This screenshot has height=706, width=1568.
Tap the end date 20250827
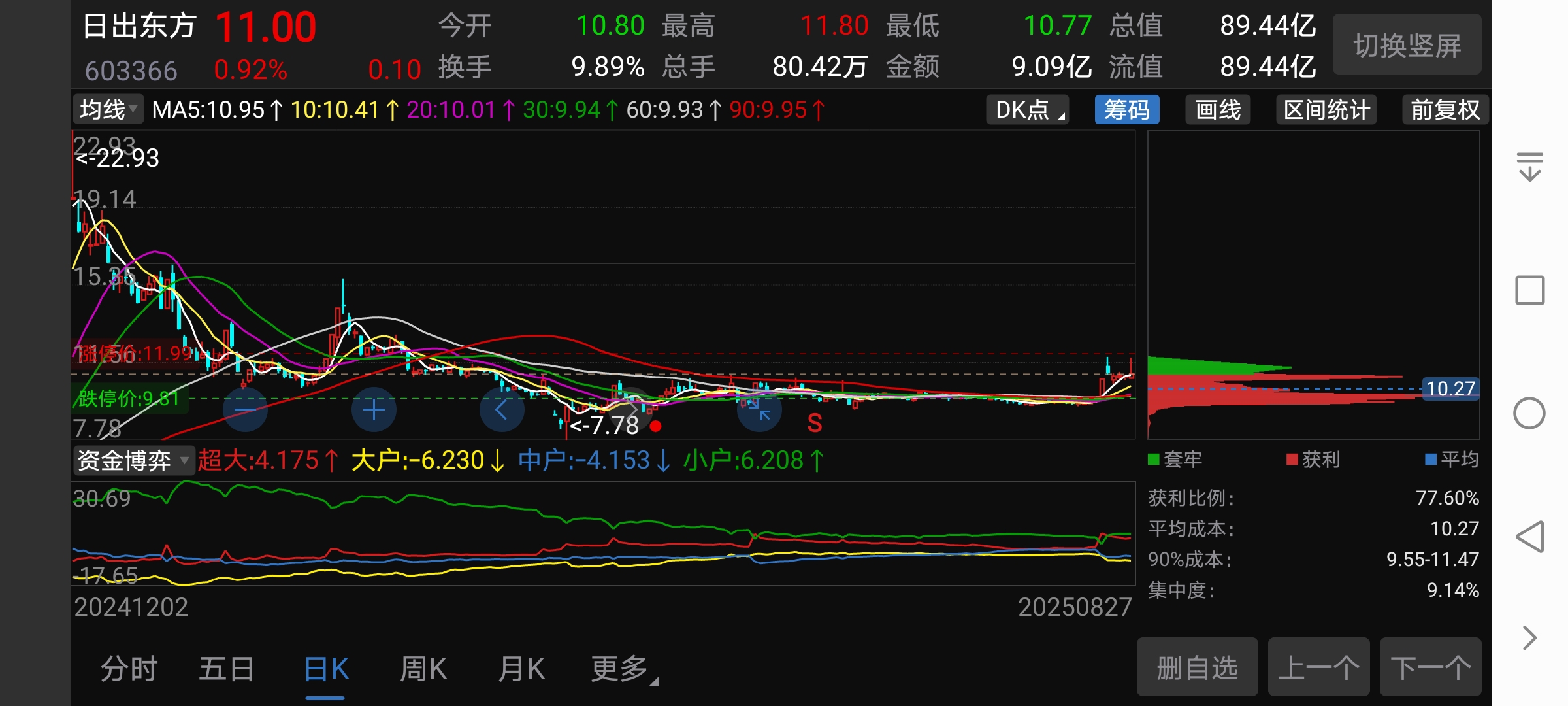tap(1075, 607)
